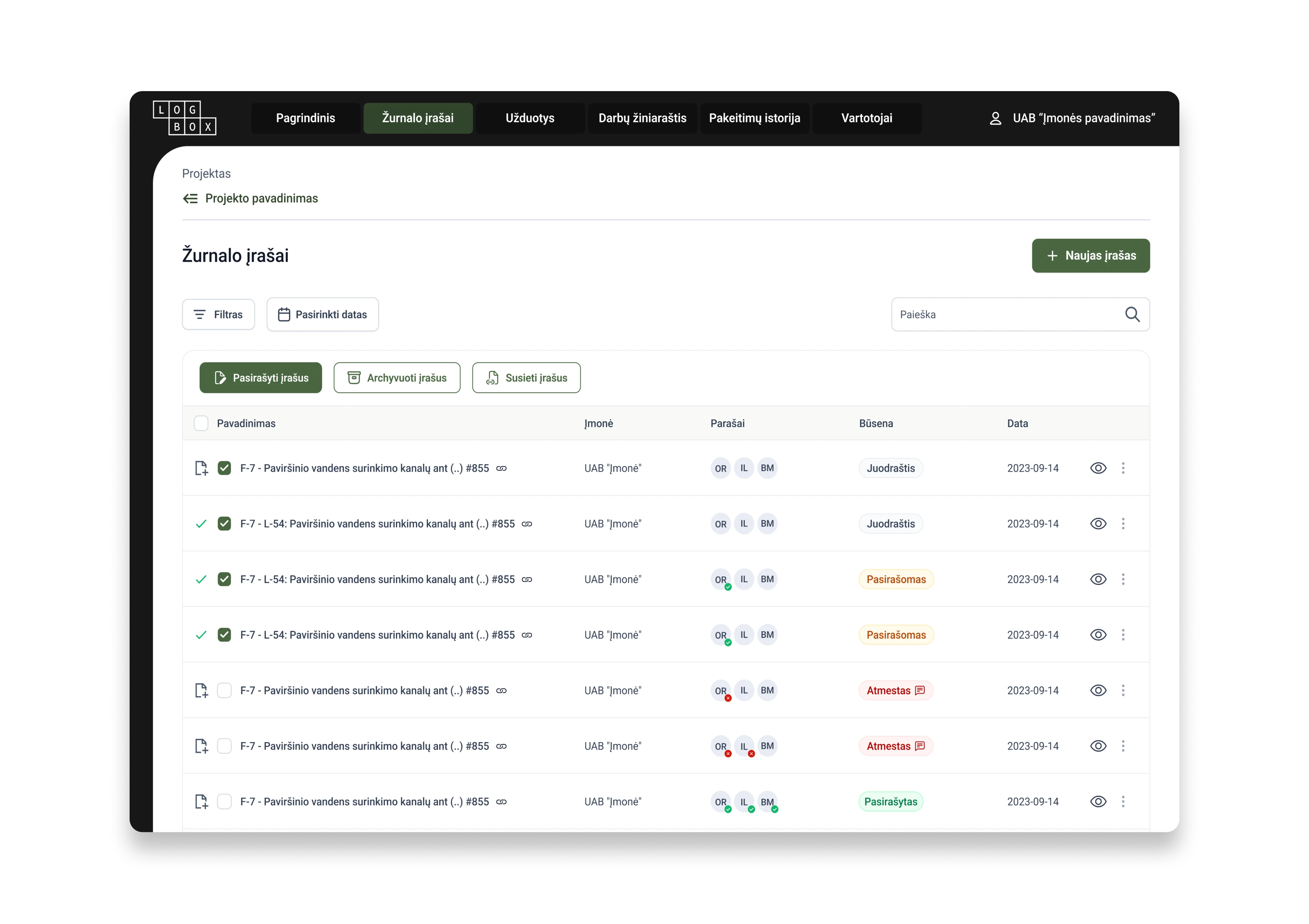This screenshot has height=924, width=1309.
Task: Toggle the select-all checkbox beside Pavadinimas
Action: coord(201,424)
